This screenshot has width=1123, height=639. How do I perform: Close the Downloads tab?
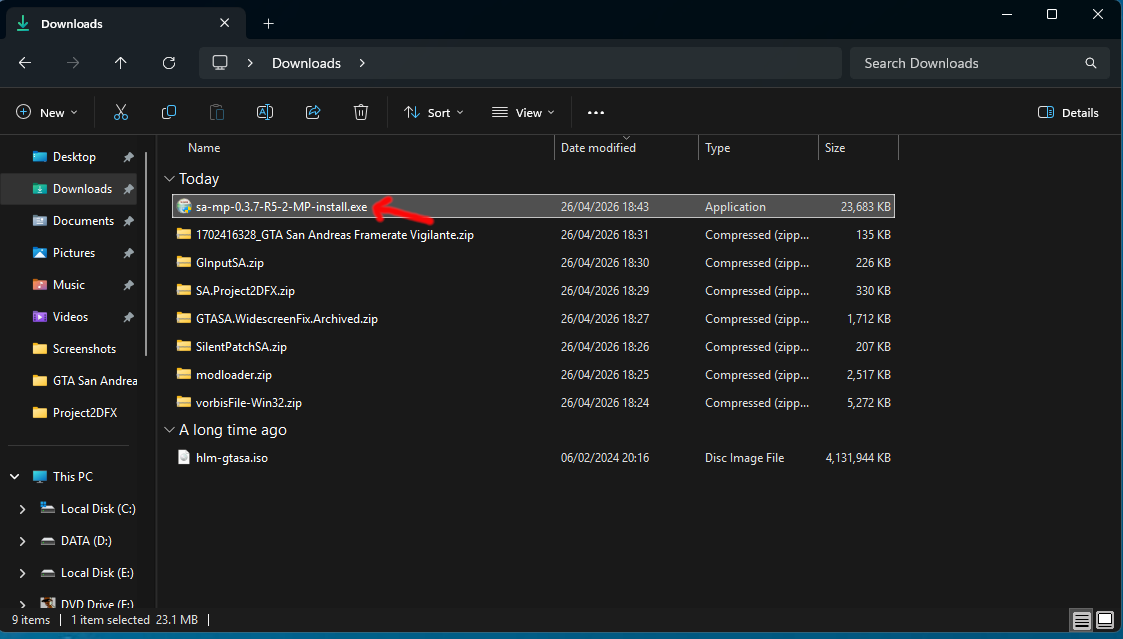coord(224,23)
